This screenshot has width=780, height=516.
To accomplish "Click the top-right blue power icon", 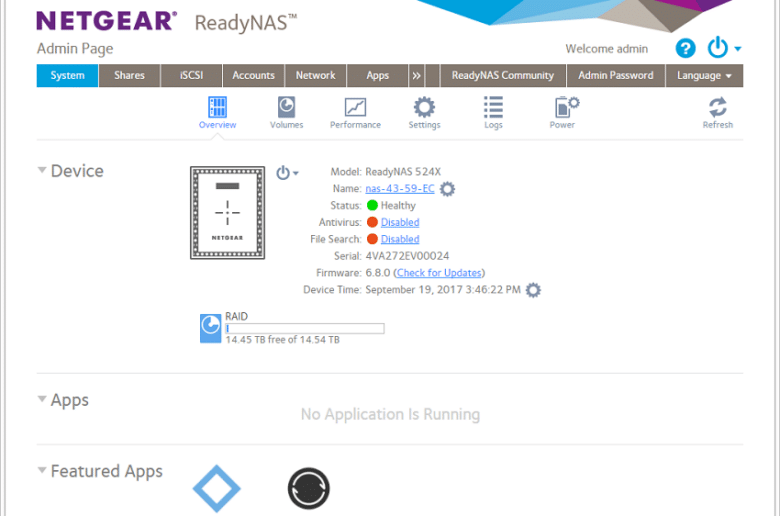I will 717,48.
